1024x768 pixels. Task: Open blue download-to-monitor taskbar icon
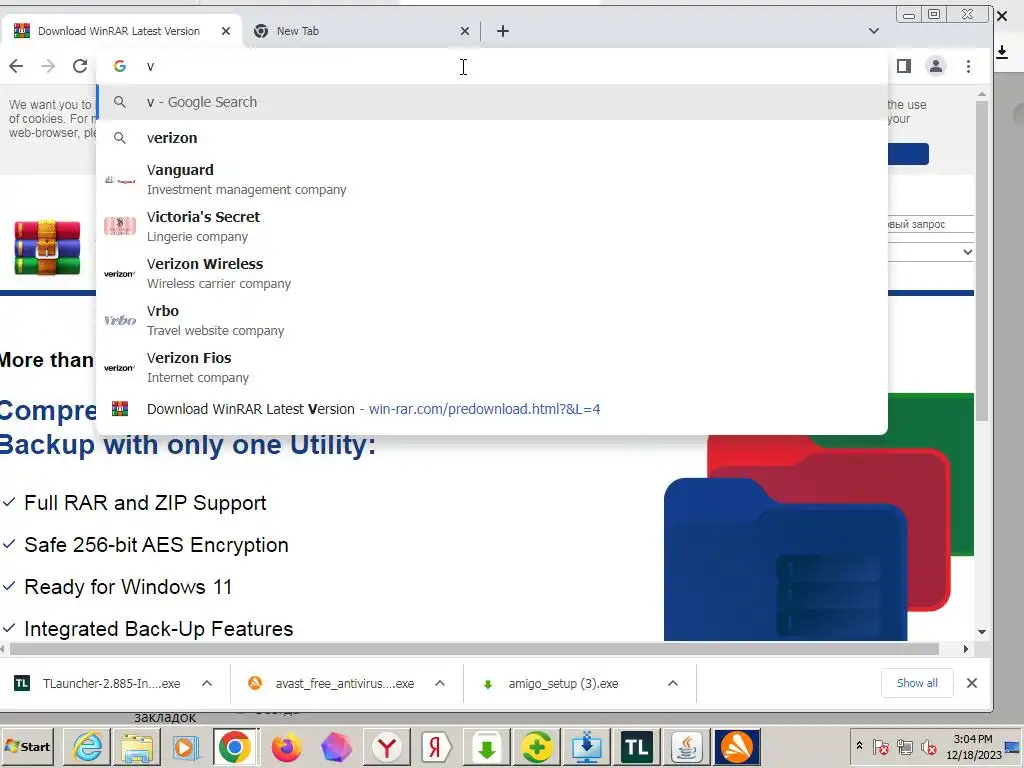[586, 747]
